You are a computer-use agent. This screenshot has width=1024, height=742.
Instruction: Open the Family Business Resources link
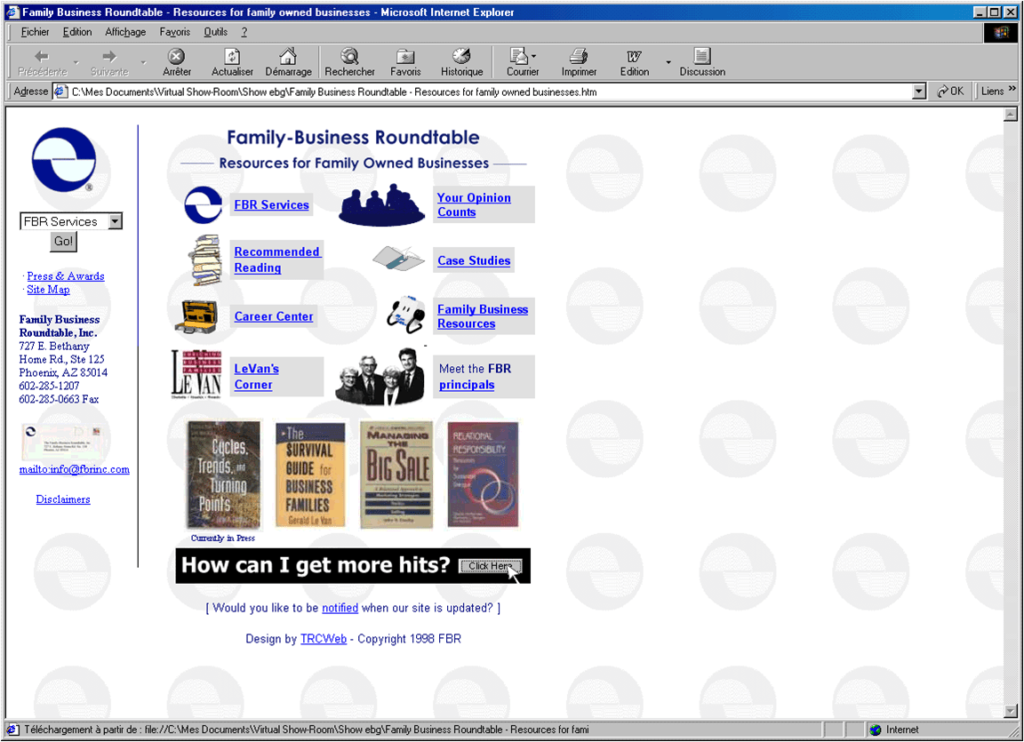(483, 317)
